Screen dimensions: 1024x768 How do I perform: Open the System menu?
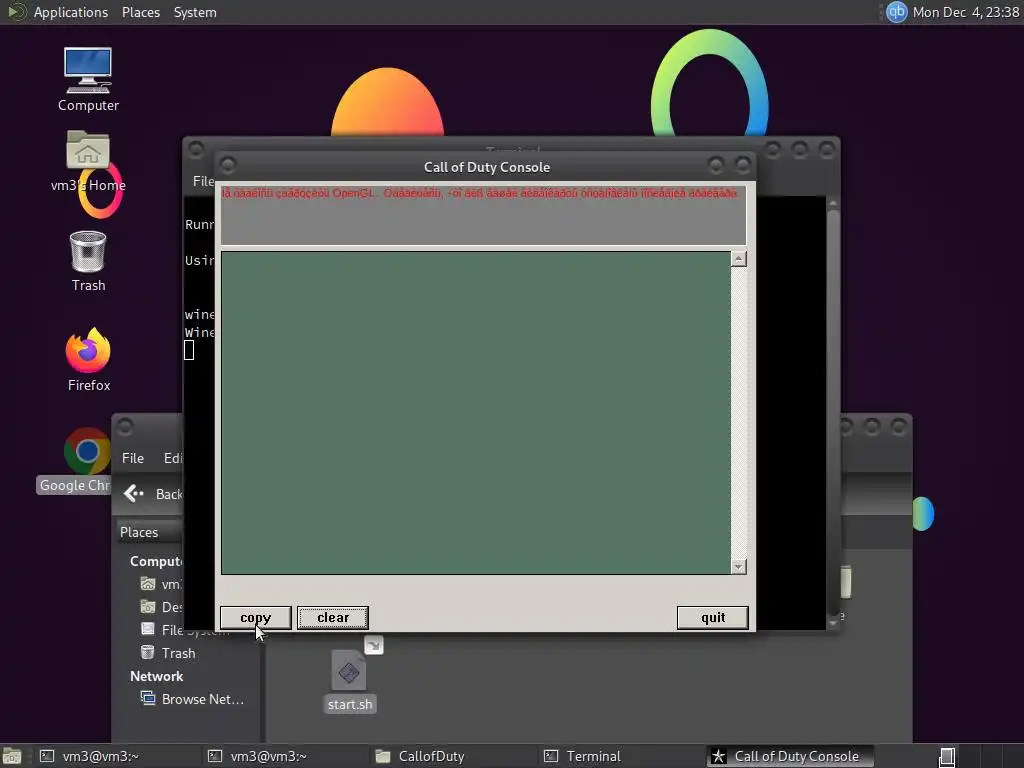pyautogui.click(x=195, y=12)
